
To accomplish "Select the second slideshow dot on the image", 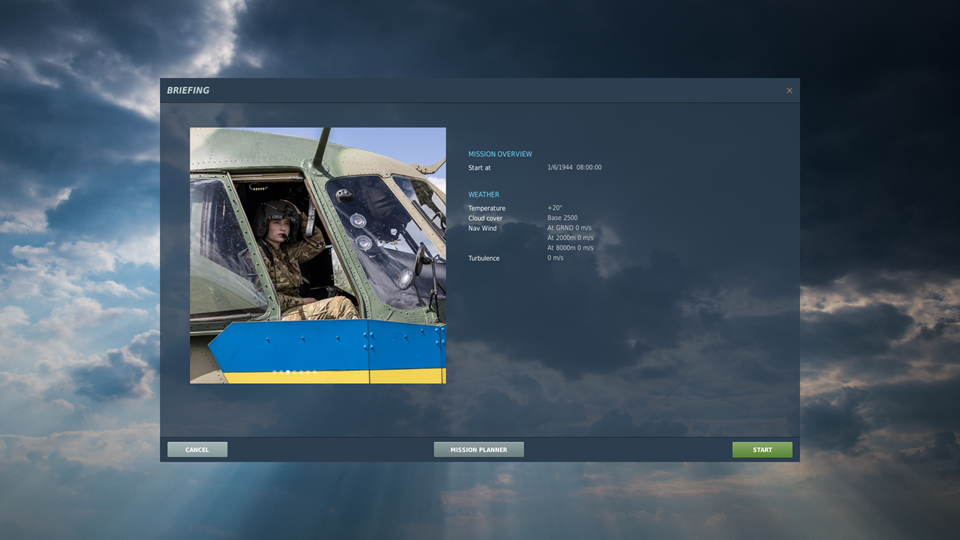I will [x=281, y=372].
